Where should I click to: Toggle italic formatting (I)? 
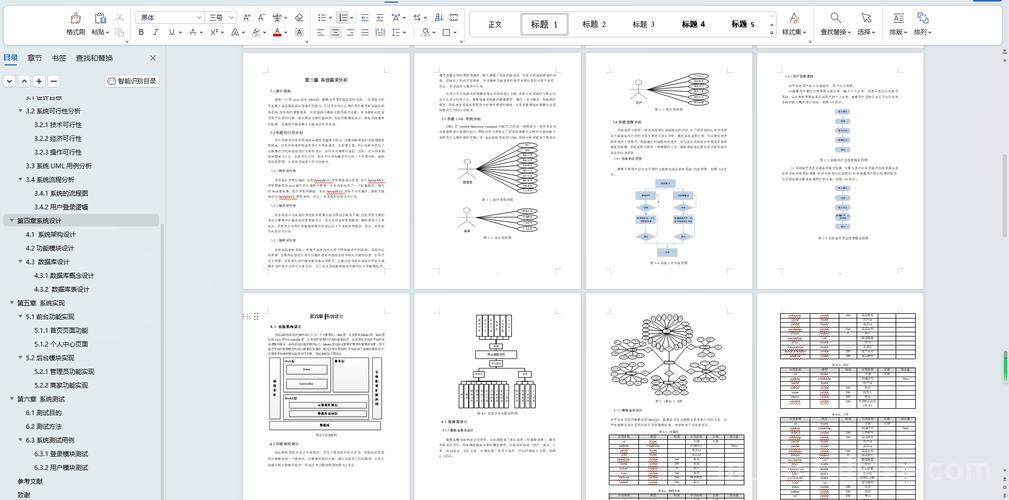tap(155, 32)
